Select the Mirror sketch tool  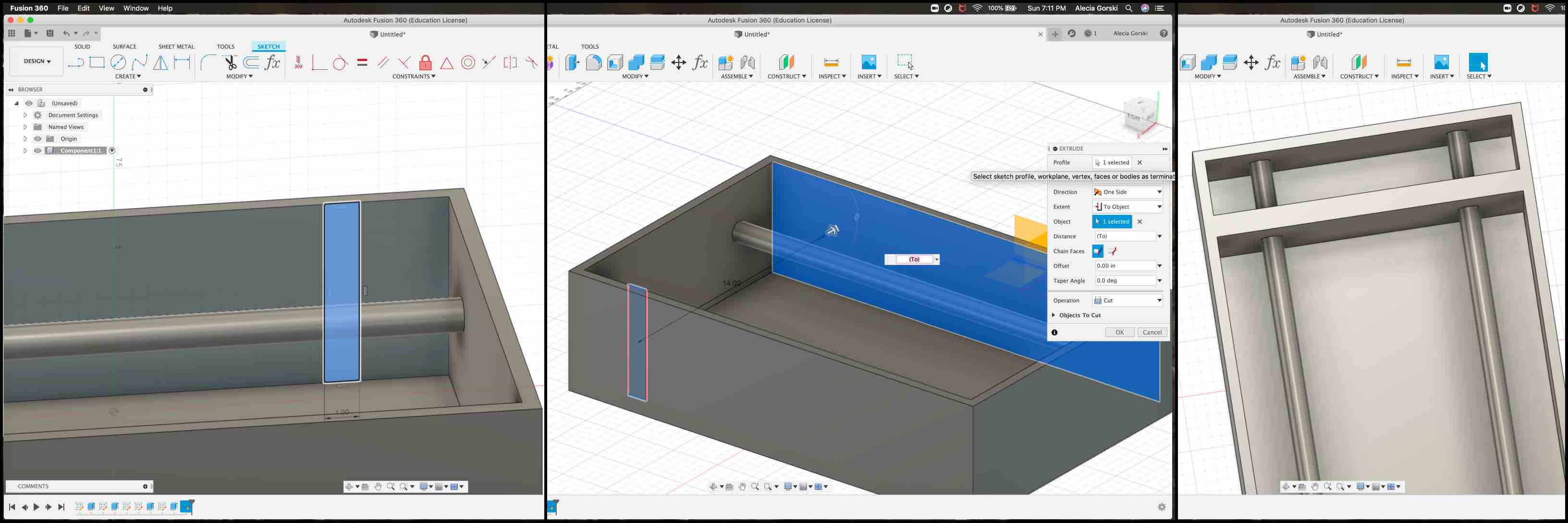(x=160, y=62)
